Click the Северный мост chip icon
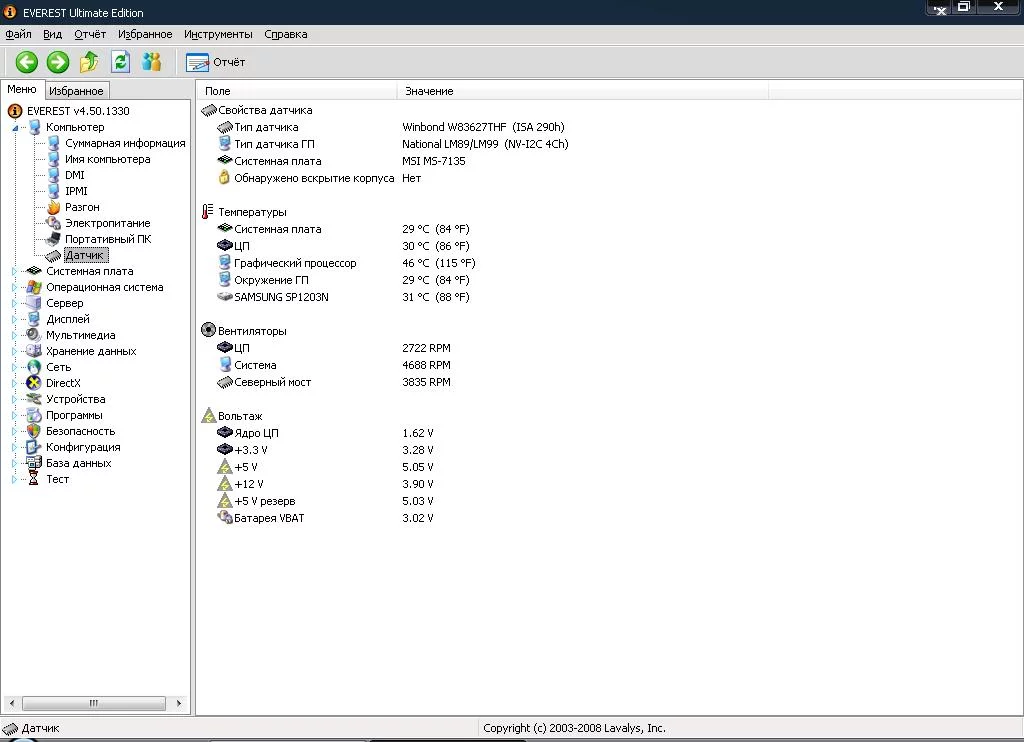Screen dimensions: 1024x742 point(225,382)
